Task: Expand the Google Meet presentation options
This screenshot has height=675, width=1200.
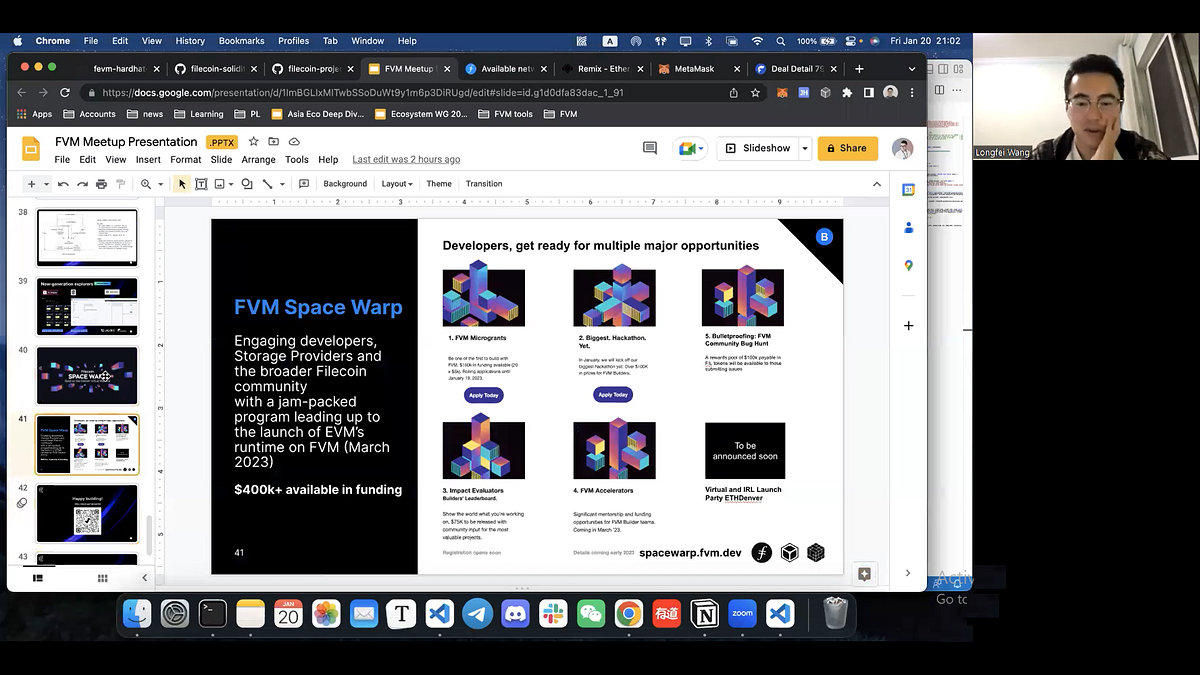Action: coord(701,147)
